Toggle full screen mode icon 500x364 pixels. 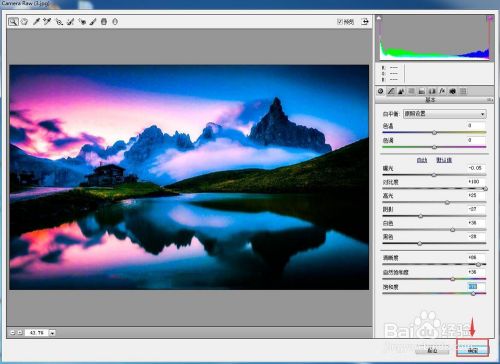pos(365,22)
